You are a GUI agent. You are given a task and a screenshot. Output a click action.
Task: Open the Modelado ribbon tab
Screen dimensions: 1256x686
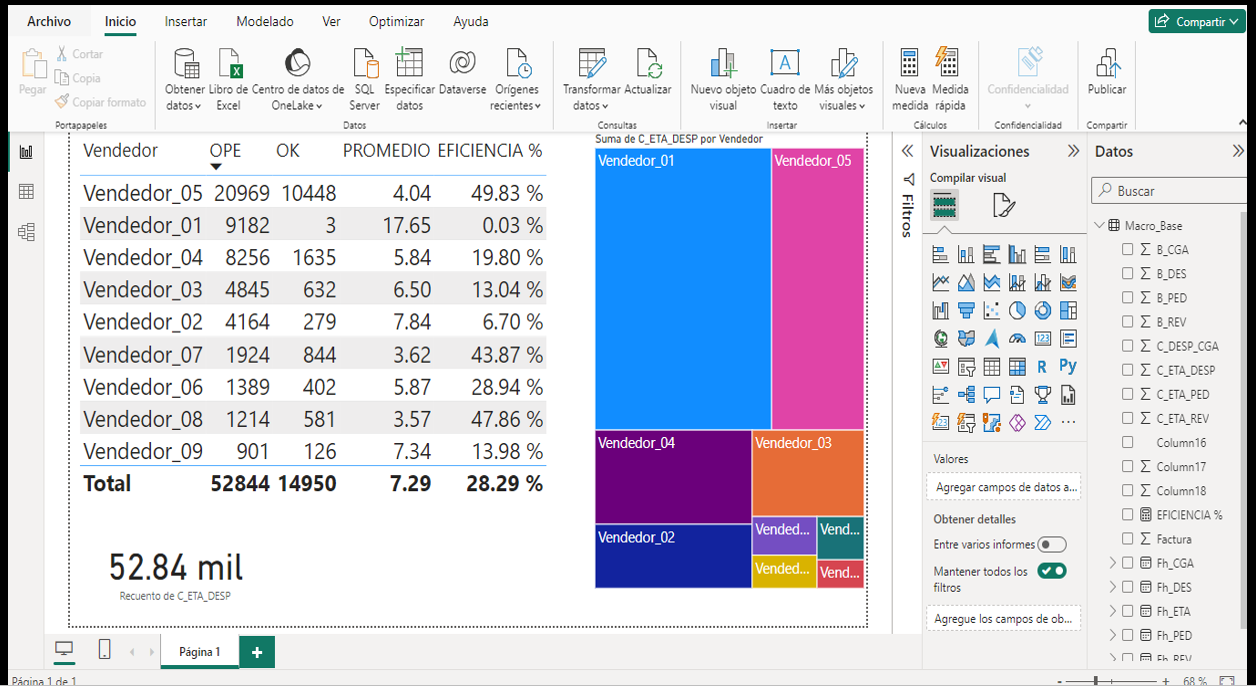pos(265,21)
